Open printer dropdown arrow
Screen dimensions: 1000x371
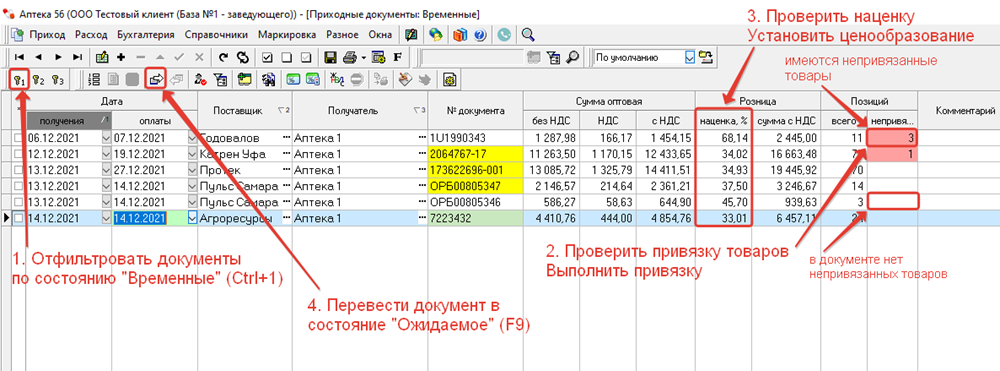(x=363, y=57)
